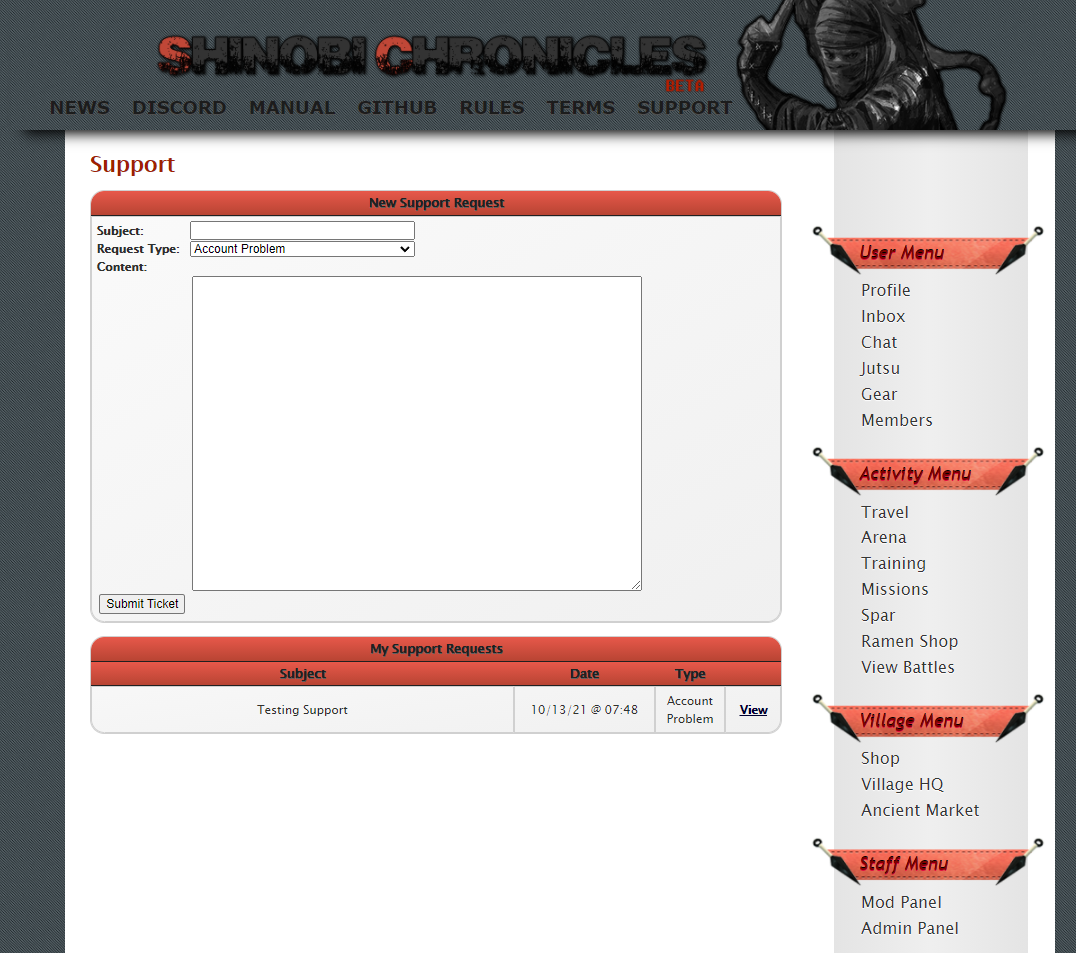The height and width of the screenshot is (953, 1076).
Task: Open the GITHUB page
Action: [397, 107]
